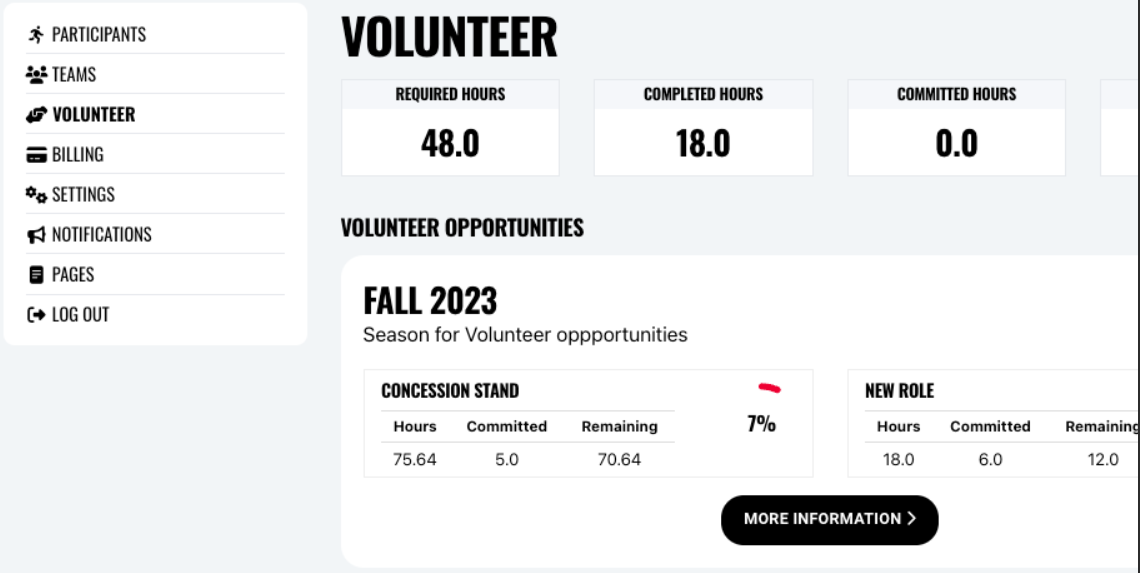The height and width of the screenshot is (573, 1140).
Task: Click the Completed Hours stat card
Action: click(703, 128)
